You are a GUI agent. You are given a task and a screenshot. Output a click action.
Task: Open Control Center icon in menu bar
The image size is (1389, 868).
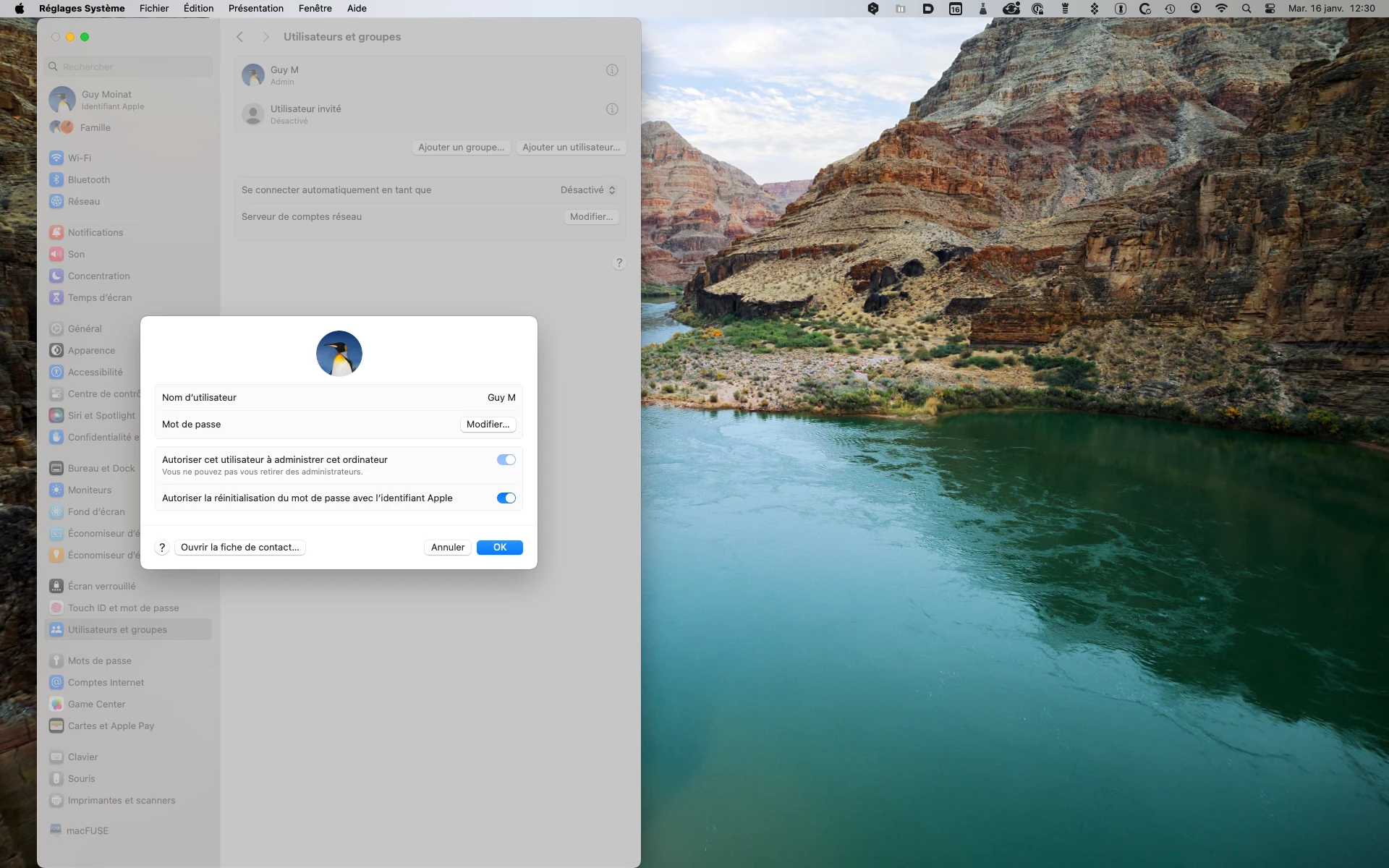coord(1270,9)
